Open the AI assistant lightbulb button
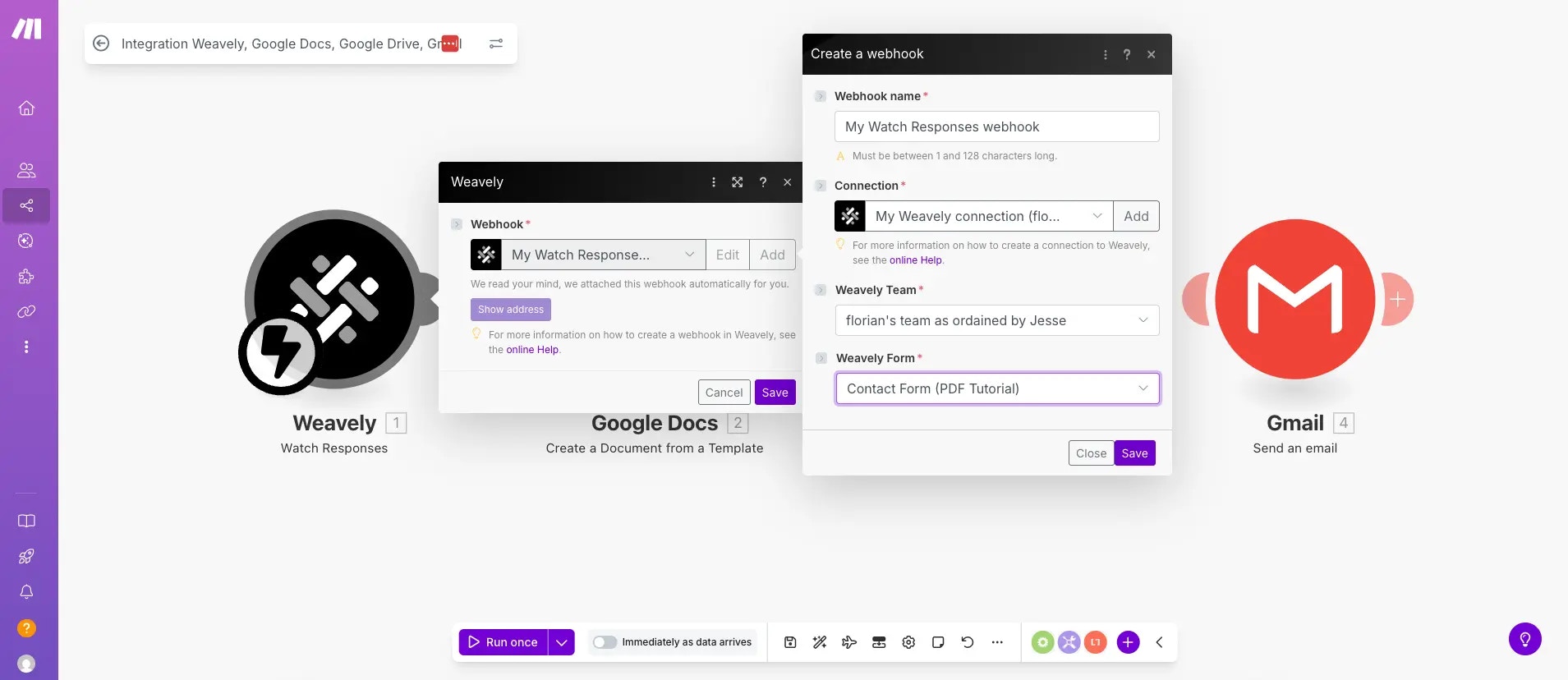Viewport: 1568px width, 680px height. point(1524,639)
